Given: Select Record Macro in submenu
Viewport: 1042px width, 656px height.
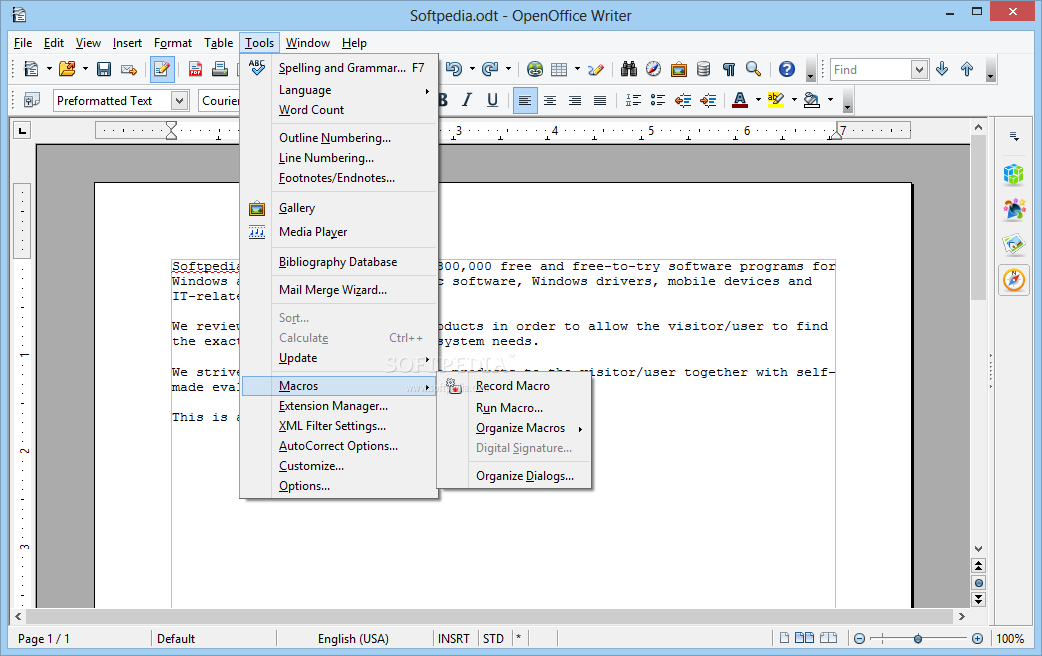Looking at the screenshot, I should point(514,386).
